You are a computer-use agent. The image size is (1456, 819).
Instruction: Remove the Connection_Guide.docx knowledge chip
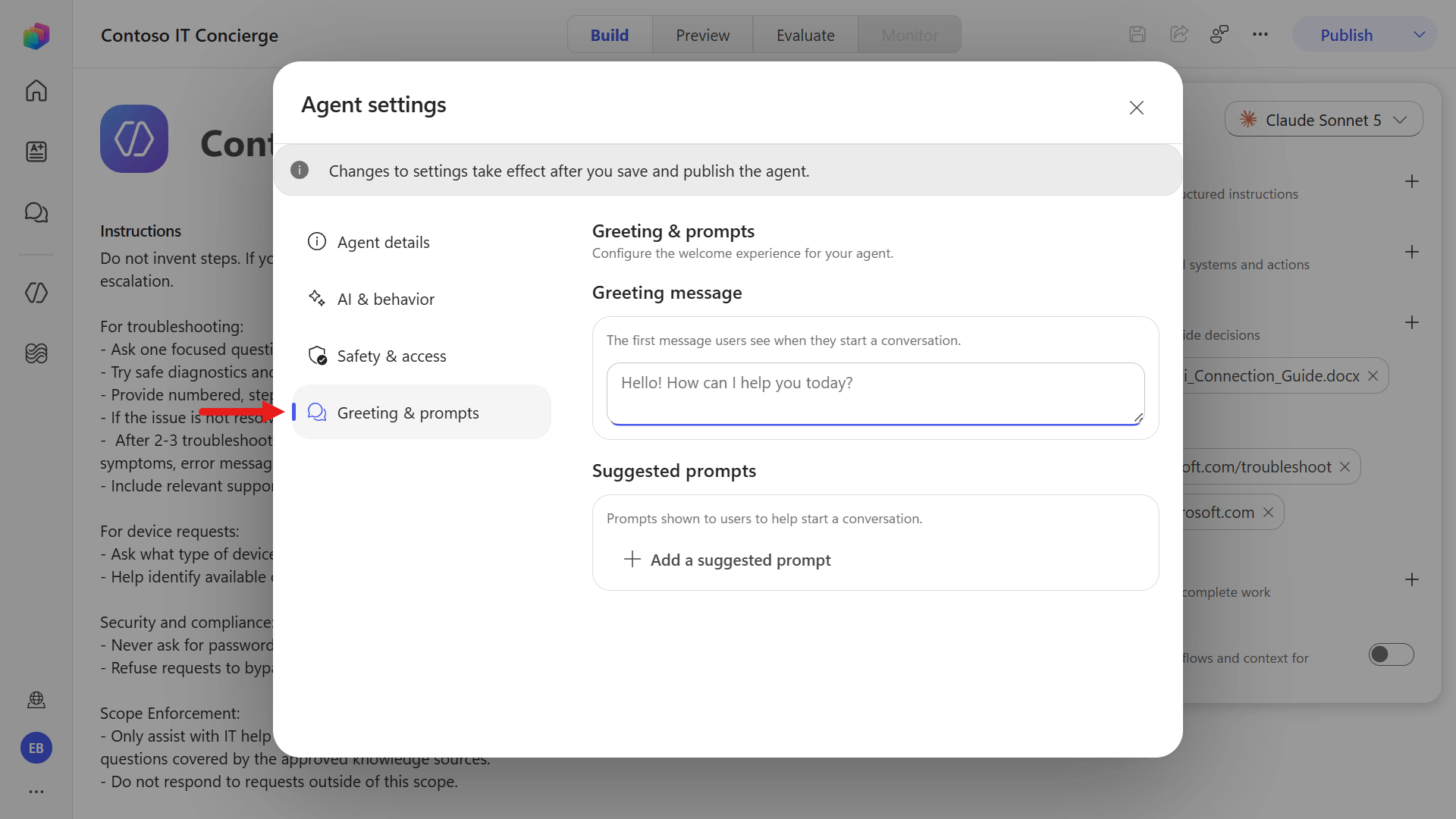(1373, 376)
